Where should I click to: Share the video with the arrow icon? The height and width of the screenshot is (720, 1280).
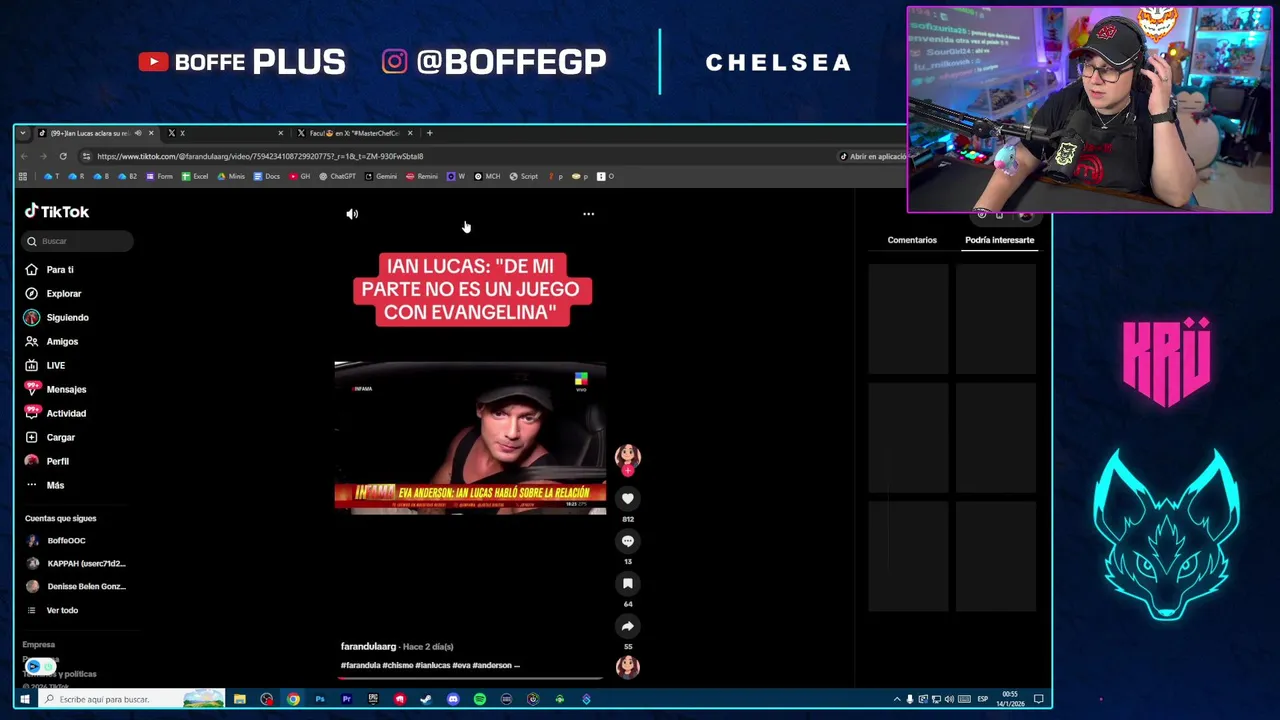click(628, 626)
